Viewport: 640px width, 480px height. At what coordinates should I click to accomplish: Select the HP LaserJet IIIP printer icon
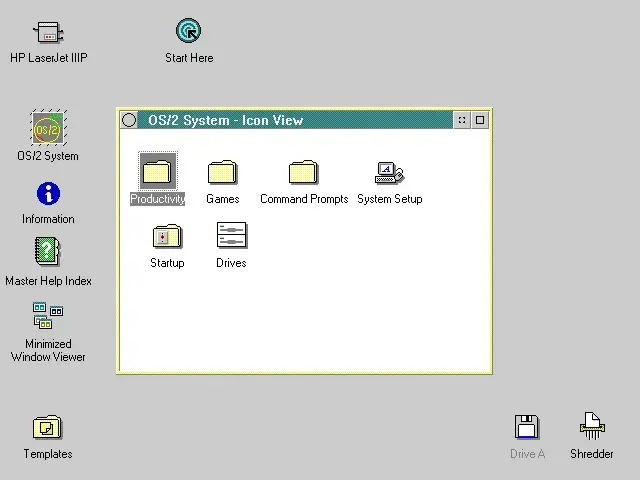click(49, 32)
